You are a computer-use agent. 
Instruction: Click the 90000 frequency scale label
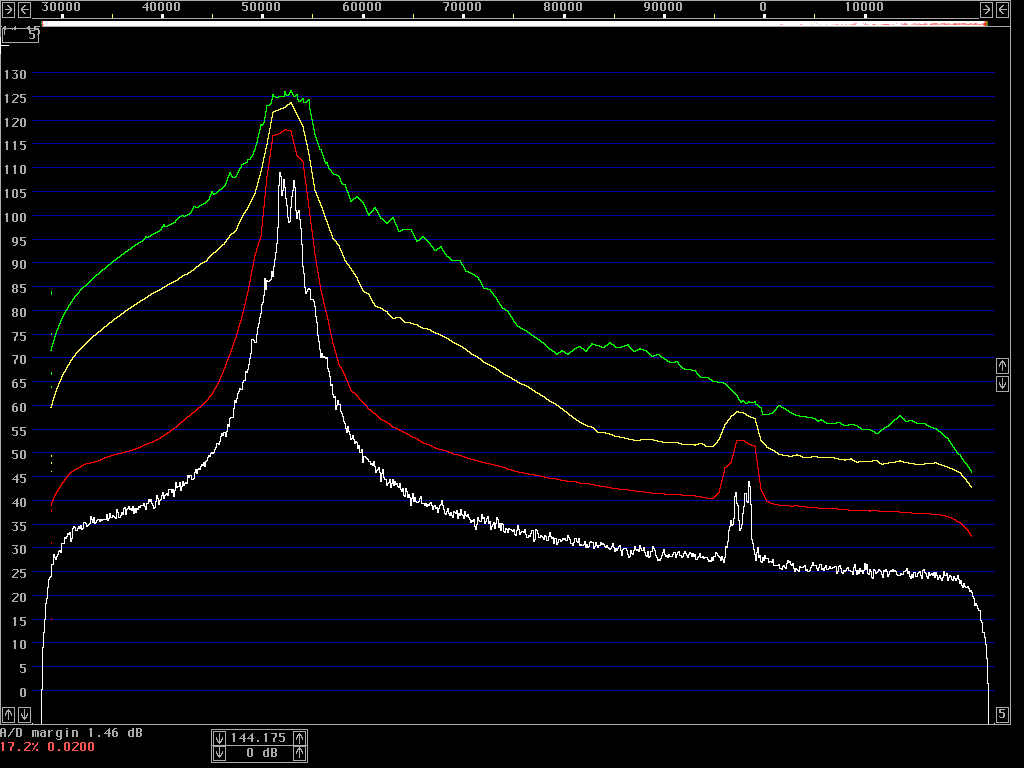tap(663, 7)
